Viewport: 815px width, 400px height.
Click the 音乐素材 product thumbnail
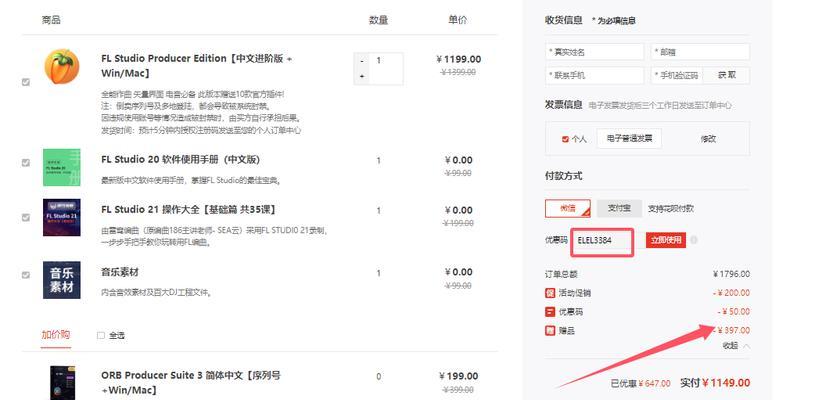pos(62,280)
